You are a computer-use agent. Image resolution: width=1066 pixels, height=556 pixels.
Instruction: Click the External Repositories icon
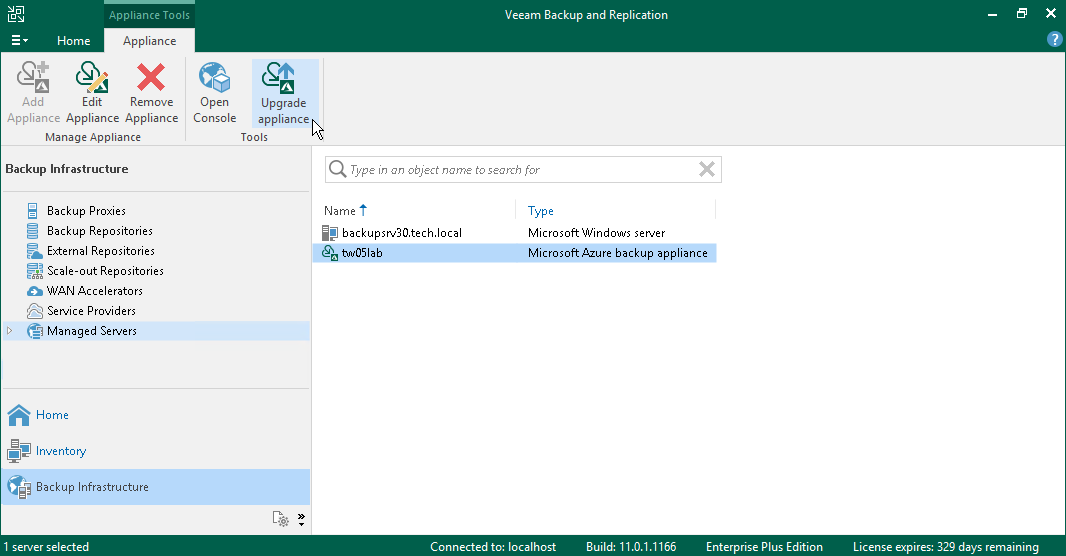point(34,251)
